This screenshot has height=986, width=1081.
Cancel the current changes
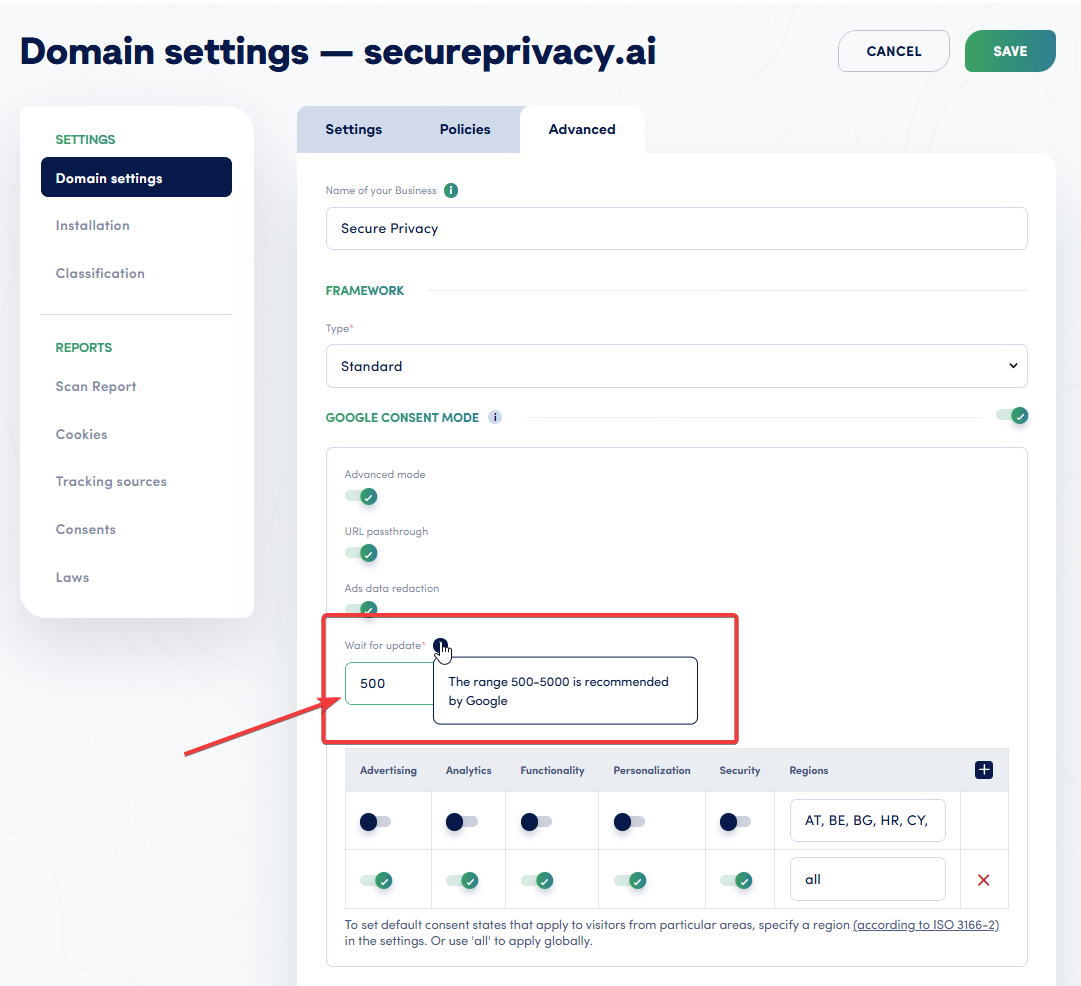(x=893, y=51)
